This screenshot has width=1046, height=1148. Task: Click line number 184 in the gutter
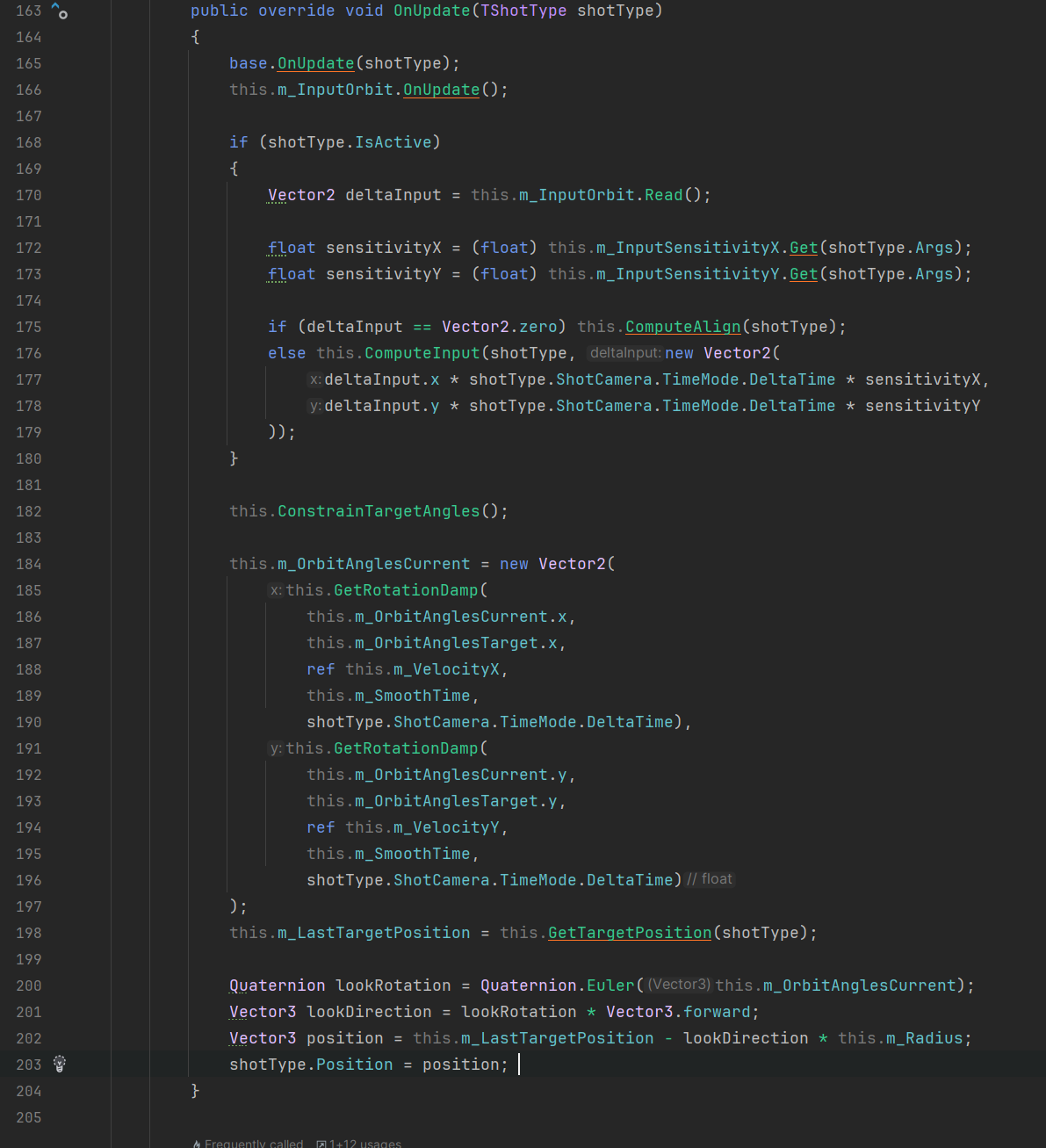pos(29,564)
